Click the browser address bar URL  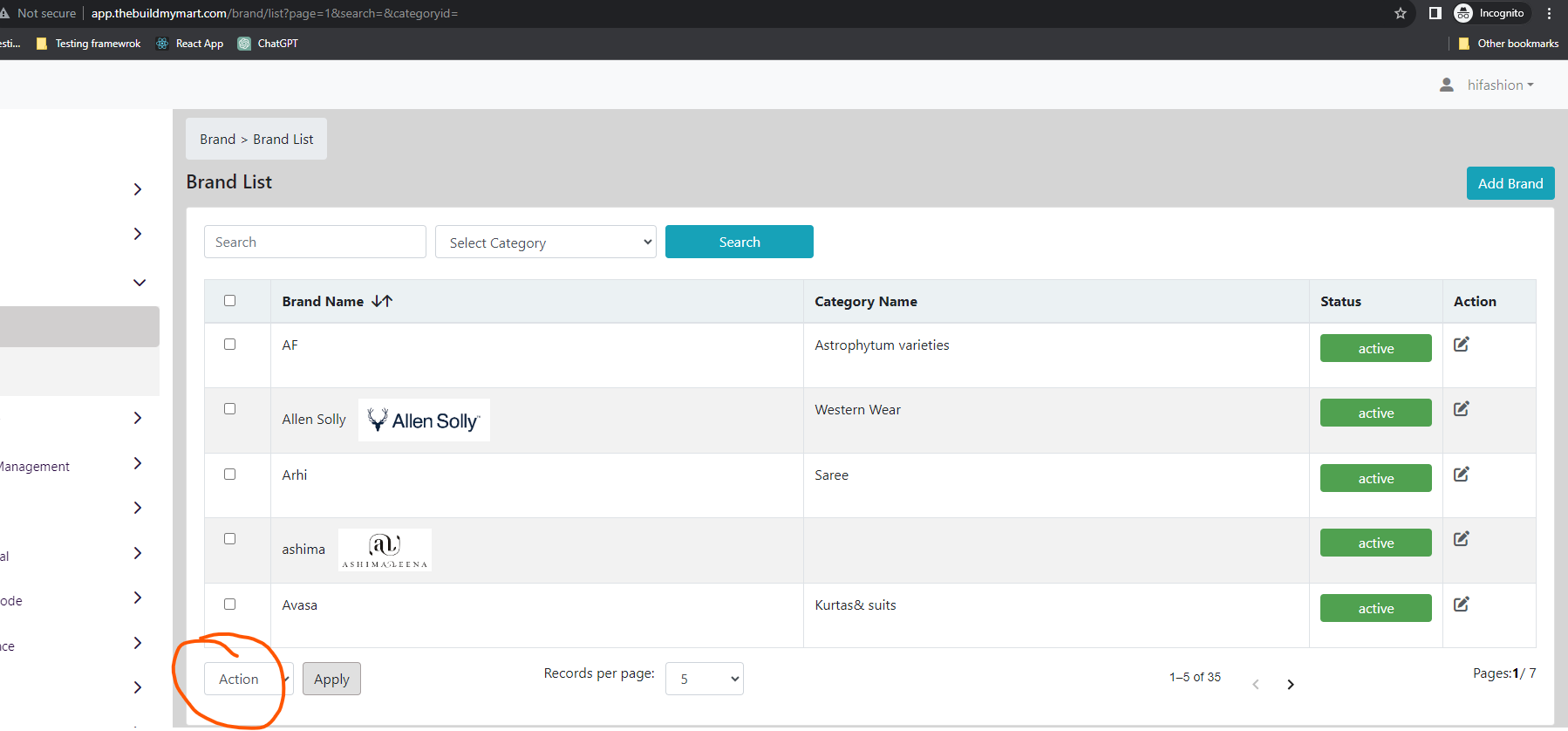[275, 13]
